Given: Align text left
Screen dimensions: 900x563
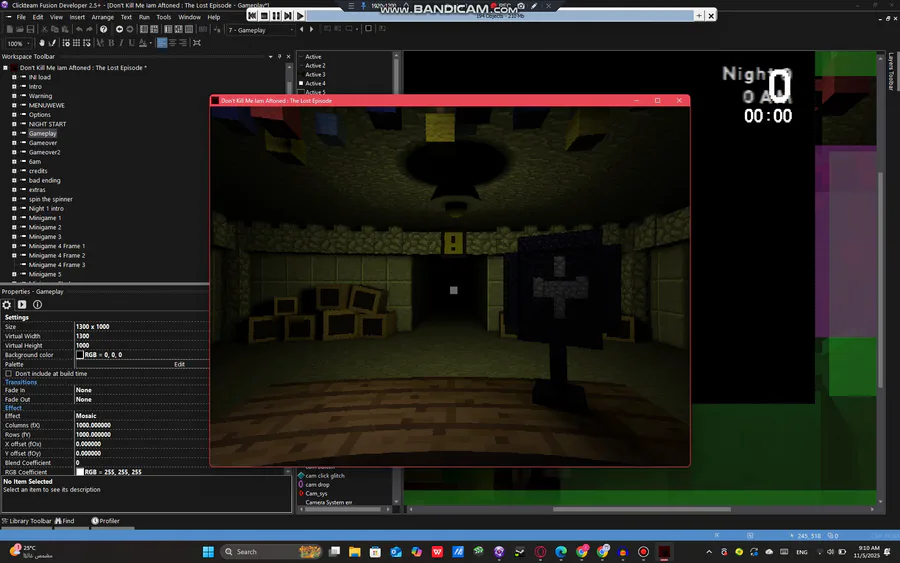Looking at the screenshot, I should tap(162, 43).
